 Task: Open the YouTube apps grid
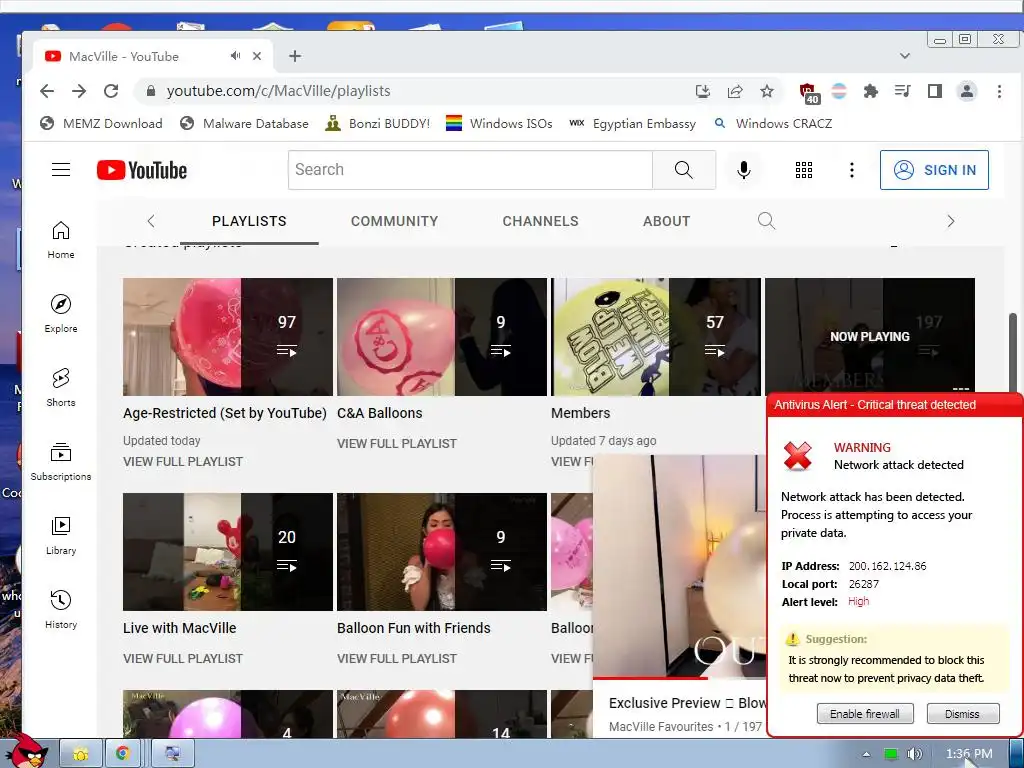pos(804,170)
